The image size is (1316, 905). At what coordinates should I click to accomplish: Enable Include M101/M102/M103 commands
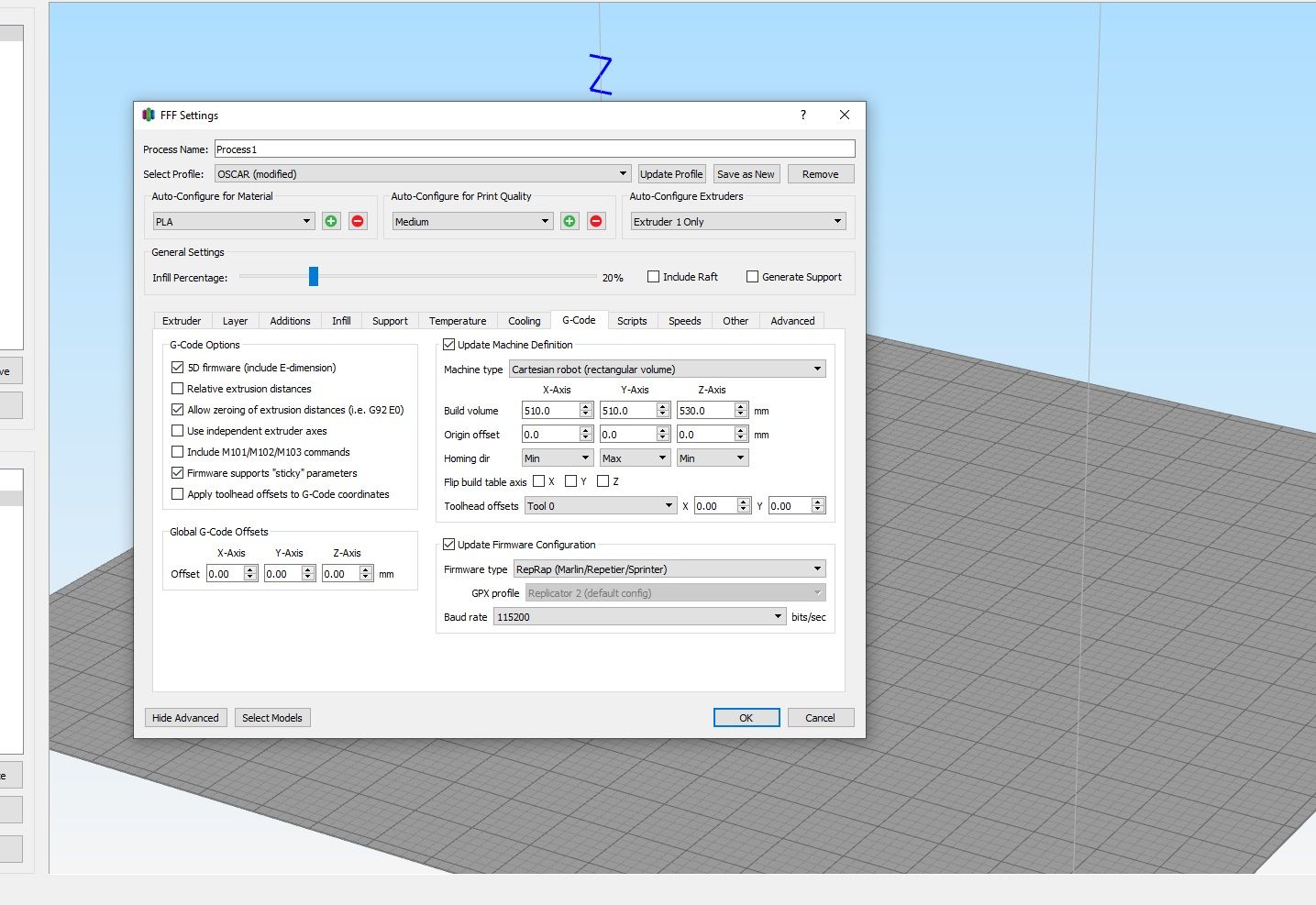[178, 451]
